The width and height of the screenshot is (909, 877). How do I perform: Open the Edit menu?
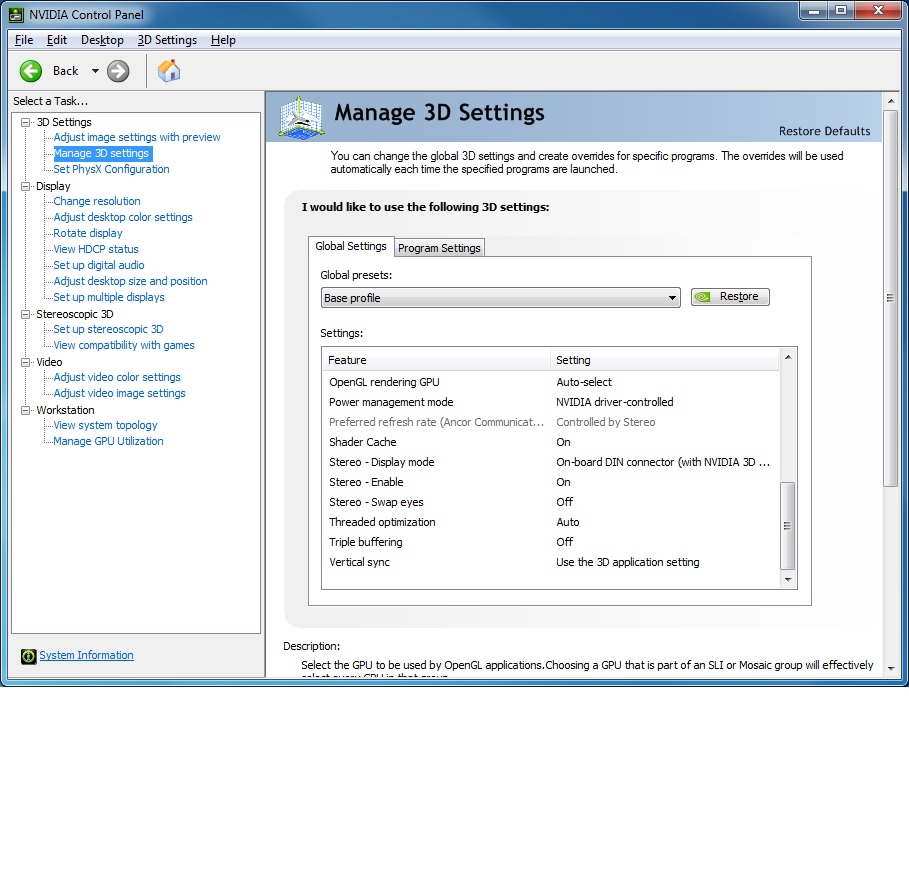pos(57,40)
